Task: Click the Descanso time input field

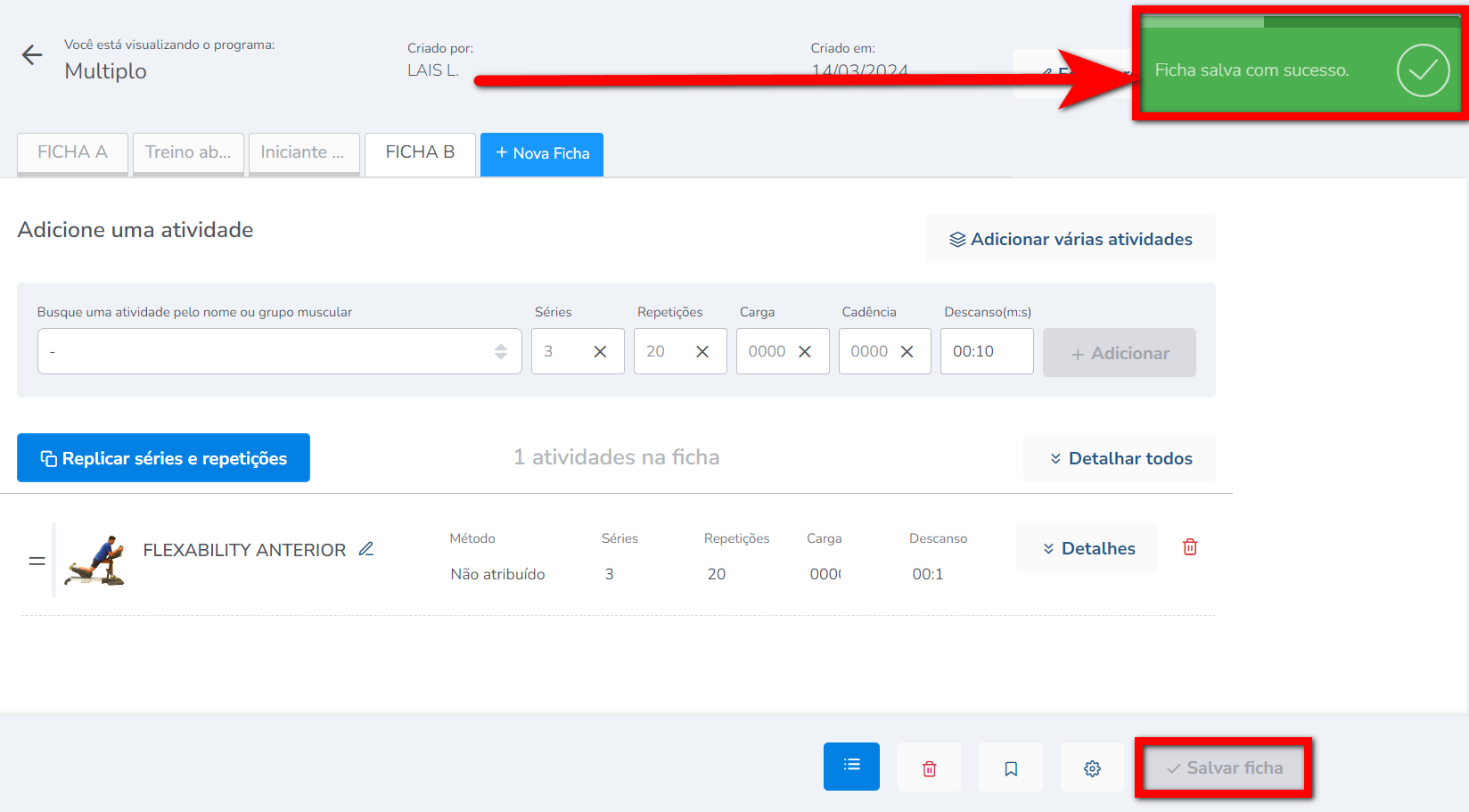Action: [x=986, y=351]
